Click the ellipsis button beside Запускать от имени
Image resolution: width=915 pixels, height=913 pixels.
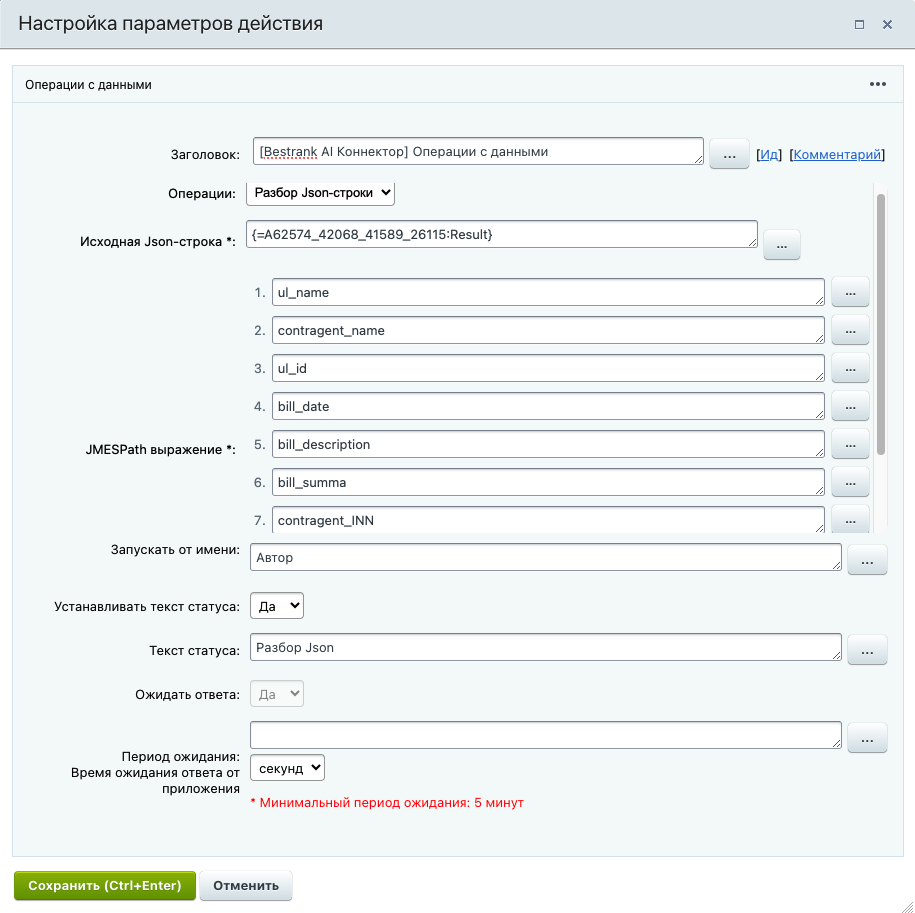click(x=867, y=559)
